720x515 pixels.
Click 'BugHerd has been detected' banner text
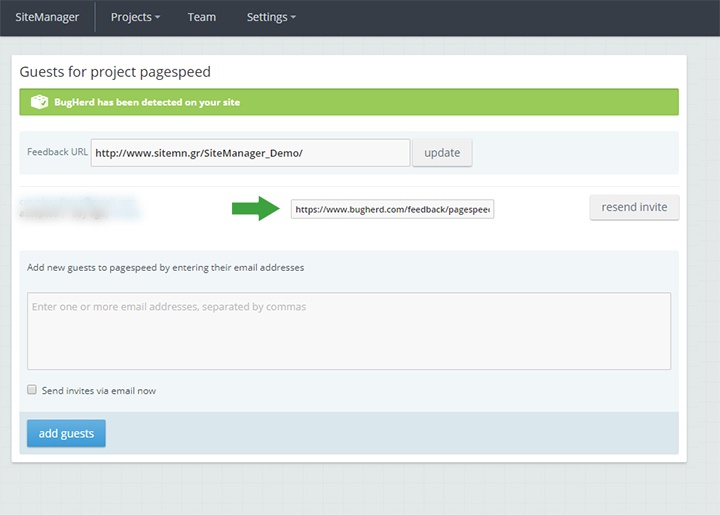147,102
